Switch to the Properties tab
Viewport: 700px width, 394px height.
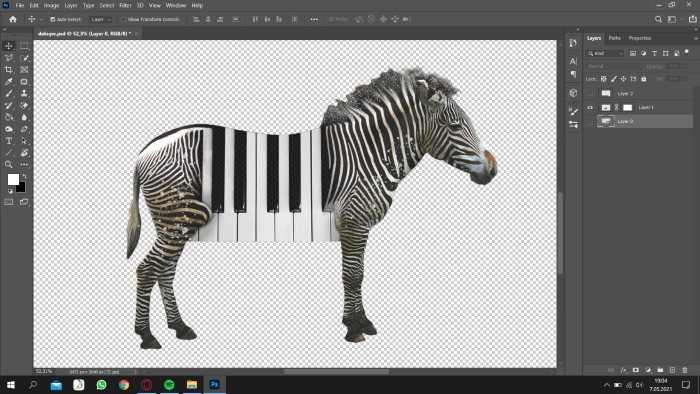pyautogui.click(x=640, y=38)
